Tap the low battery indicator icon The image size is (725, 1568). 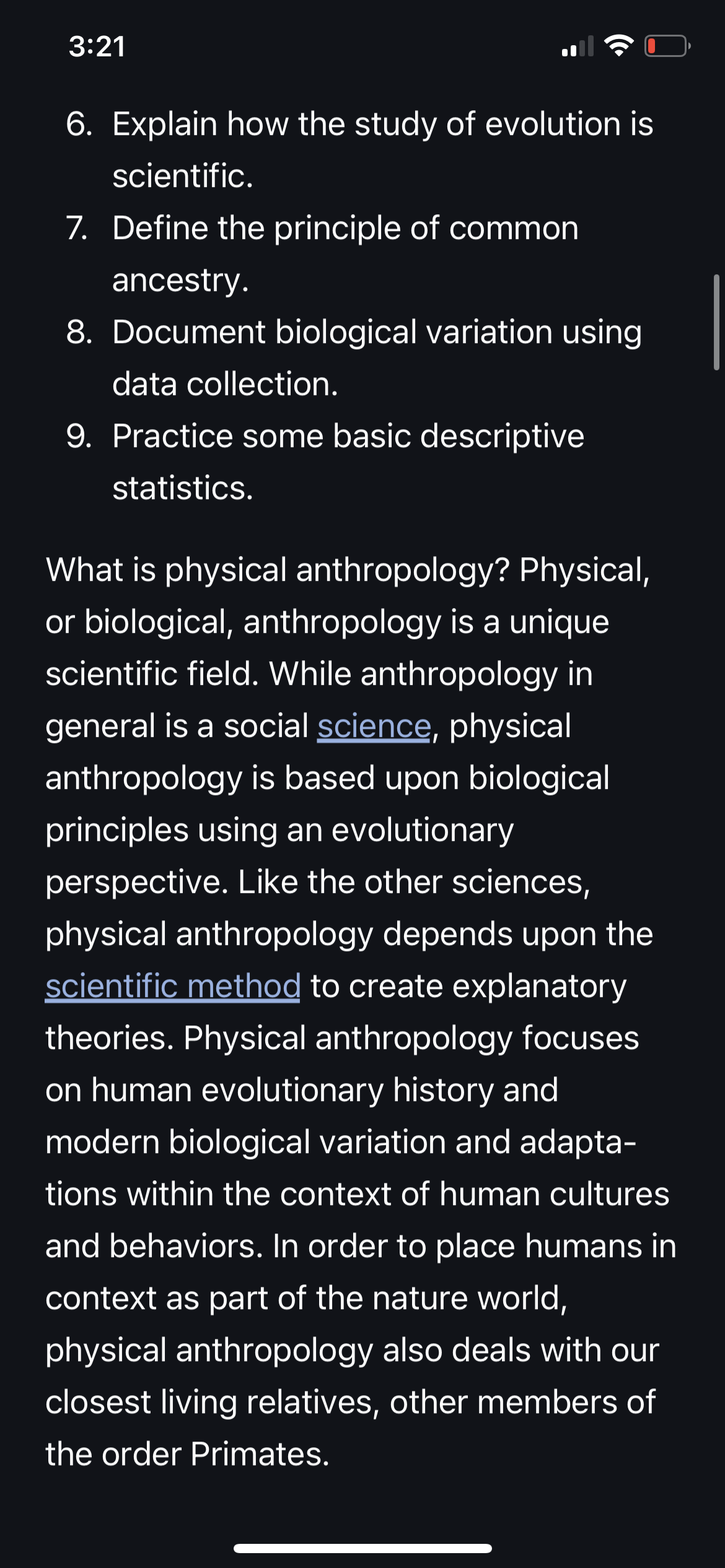667,46
